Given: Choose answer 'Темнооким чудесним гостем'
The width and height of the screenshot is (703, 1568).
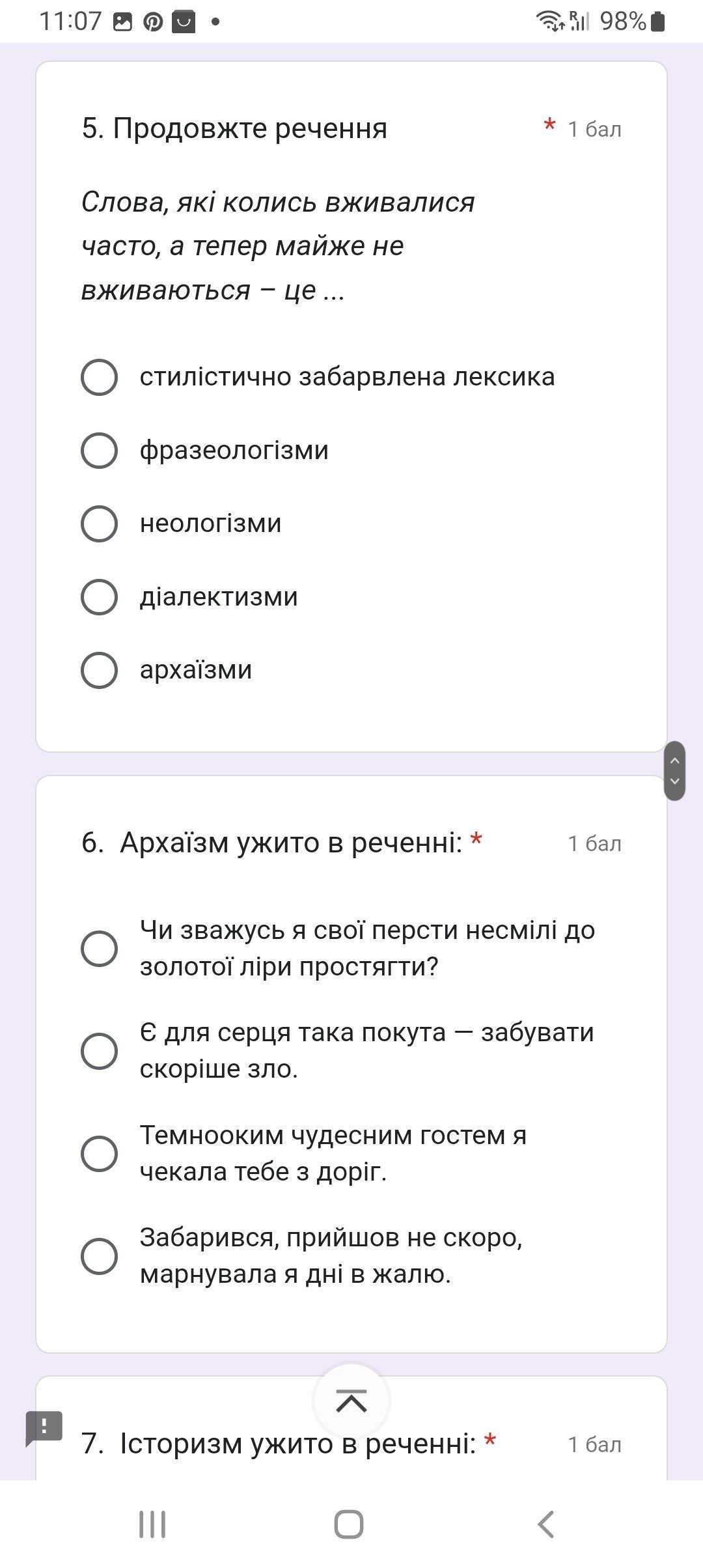Looking at the screenshot, I should click(100, 1153).
